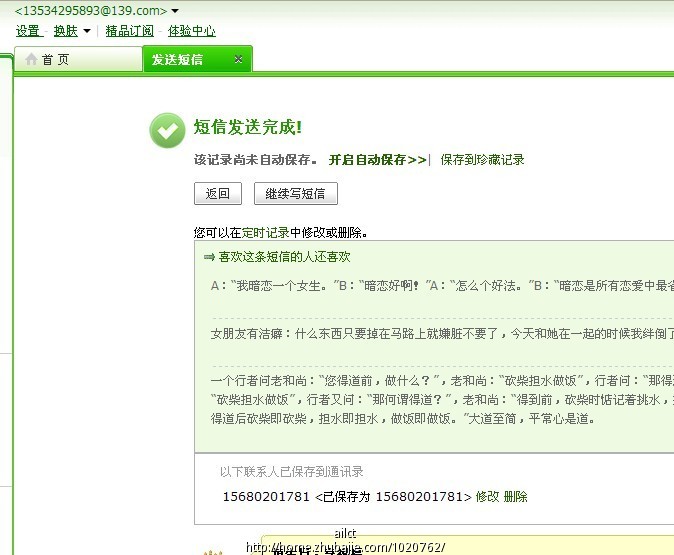This screenshot has width=674, height=555.
Task: Click the 以下联系人已保存到通讯录 label
Action: pos(291,472)
